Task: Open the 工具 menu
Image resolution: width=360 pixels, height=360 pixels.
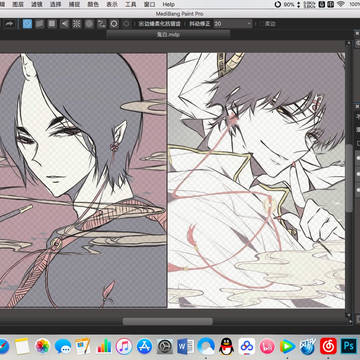Action: coord(131,5)
